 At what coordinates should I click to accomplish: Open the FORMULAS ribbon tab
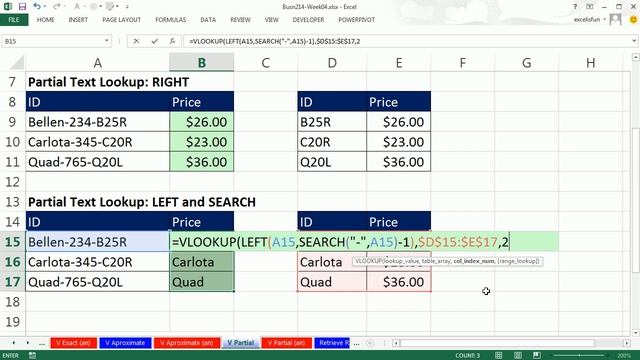tap(171, 20)
